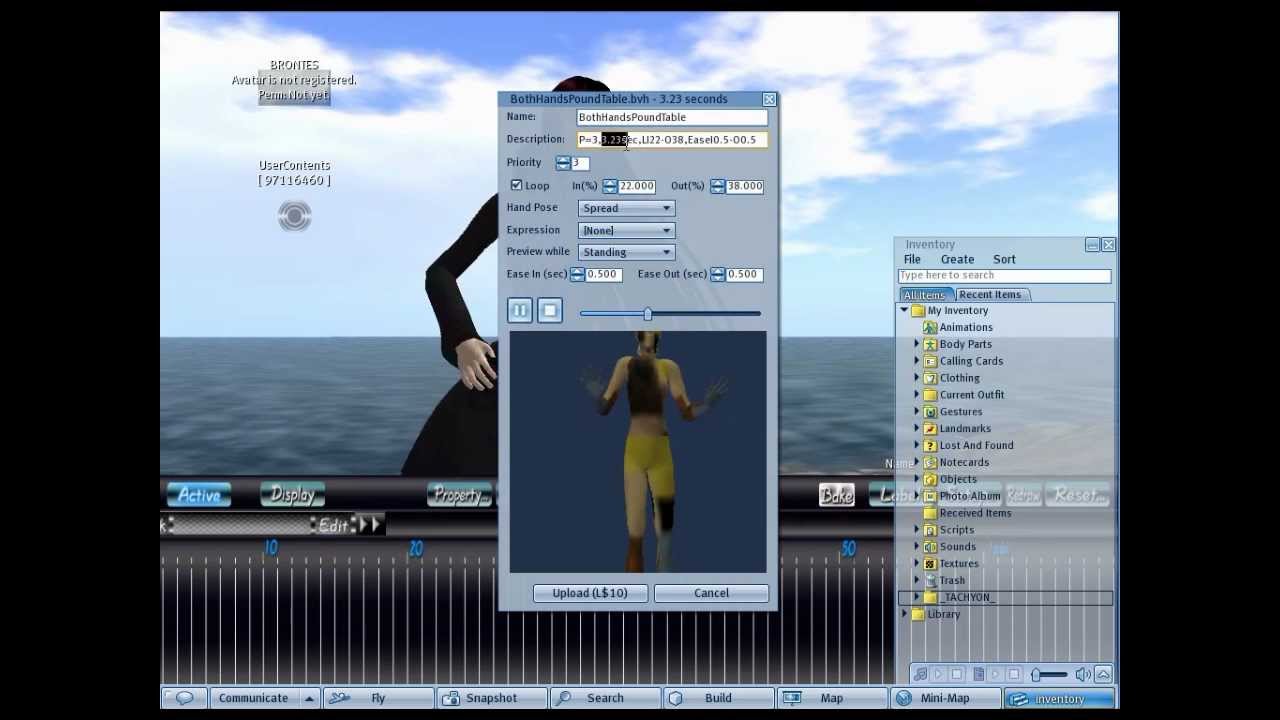Open Search from the bottom toolbar

[x=605, y=698]
